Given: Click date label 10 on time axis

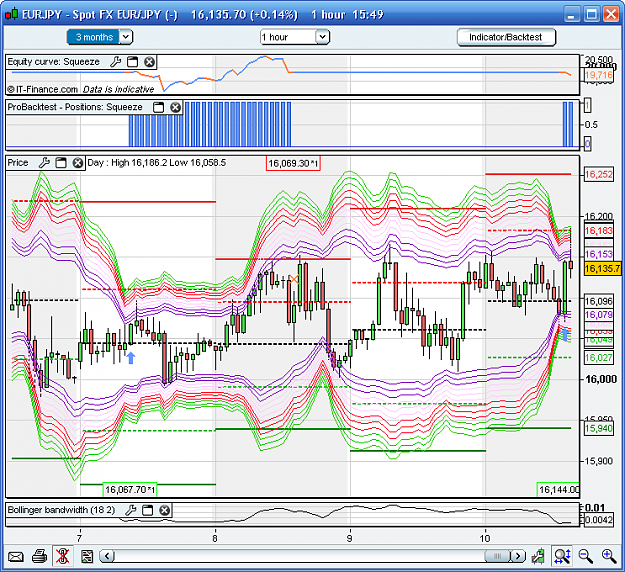Looking at the screenshot, I should tap(485, 539).
